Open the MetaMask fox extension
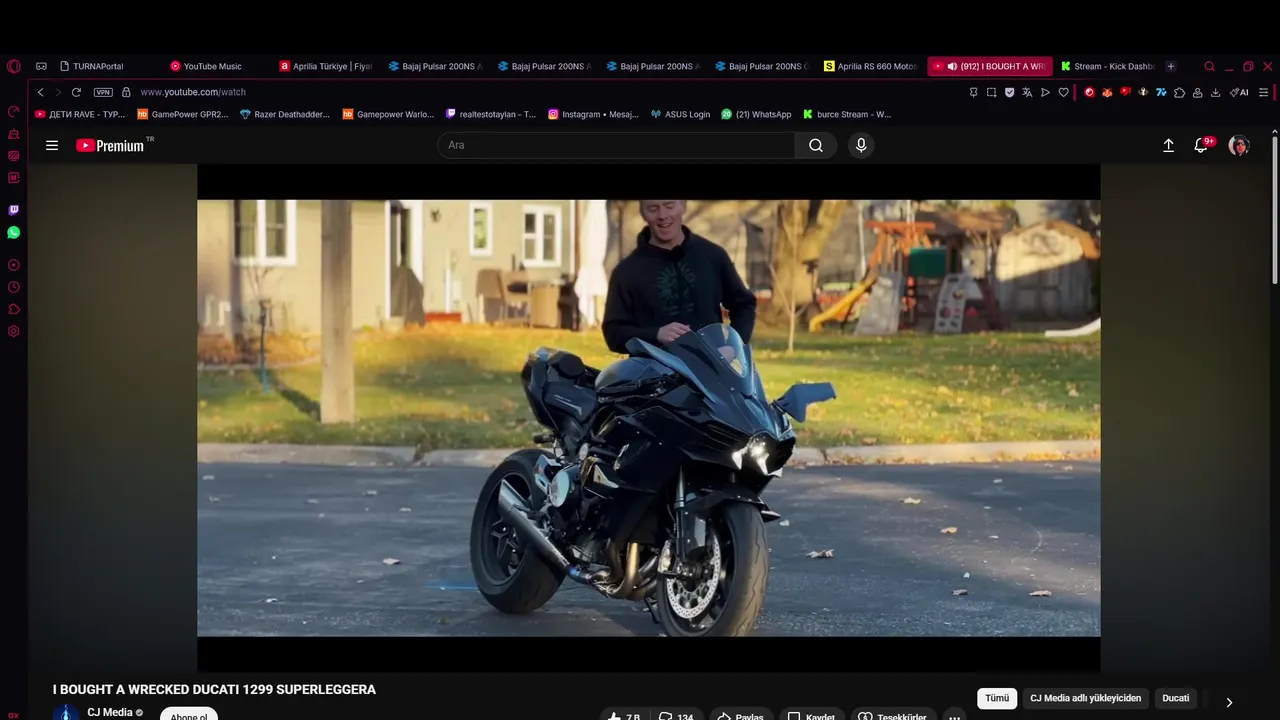The height and width of the screenshot is (720, 1280). coord(1107,92)
